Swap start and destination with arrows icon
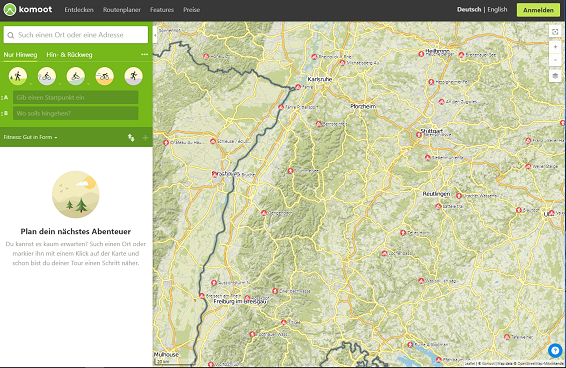 tap(131, 138)
